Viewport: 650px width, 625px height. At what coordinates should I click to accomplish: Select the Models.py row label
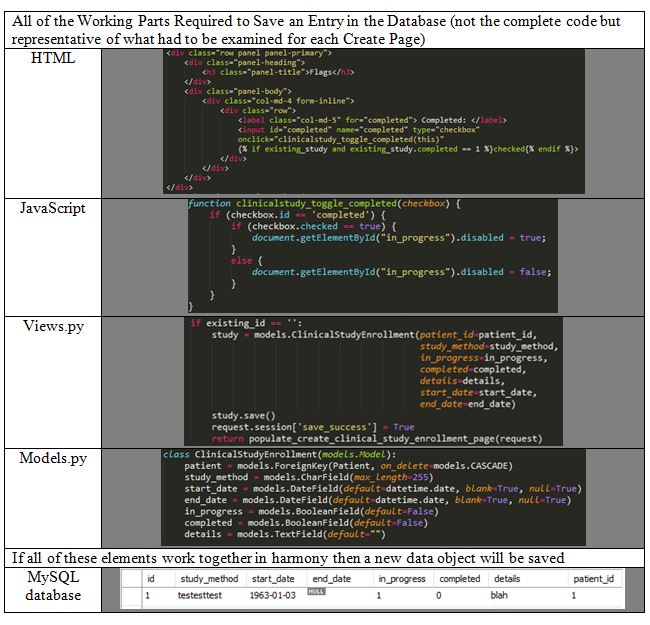pos(53,458)
